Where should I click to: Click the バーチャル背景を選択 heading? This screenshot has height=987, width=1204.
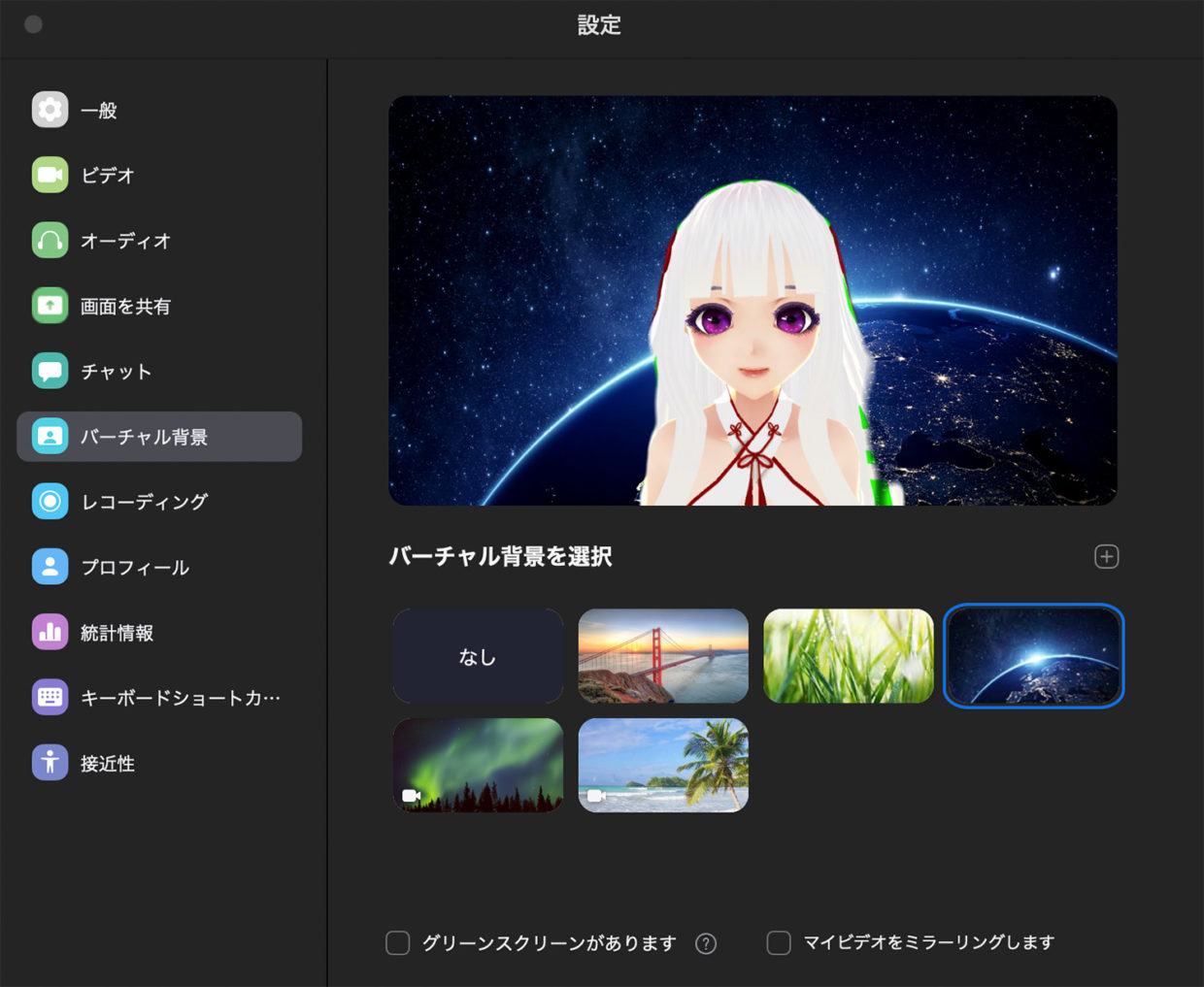click(500, 556)
